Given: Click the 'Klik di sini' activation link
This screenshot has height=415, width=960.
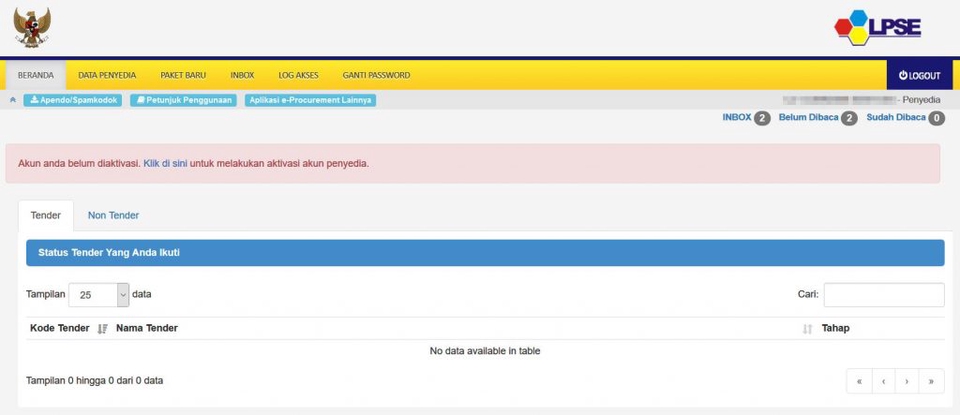Looking at the screenshot, I should (165, 163).
